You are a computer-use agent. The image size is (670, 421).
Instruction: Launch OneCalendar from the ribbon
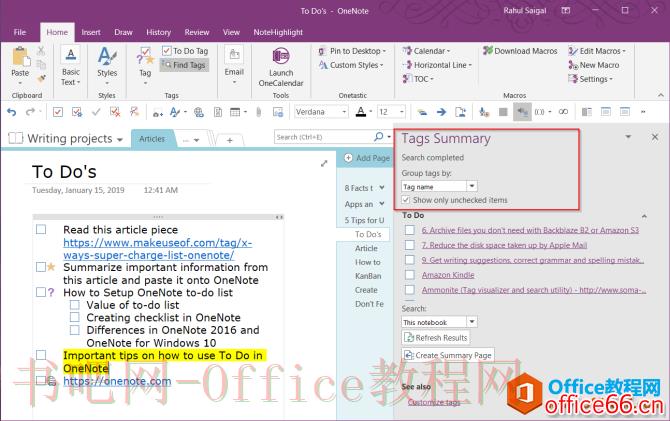[x=281, y=67]
